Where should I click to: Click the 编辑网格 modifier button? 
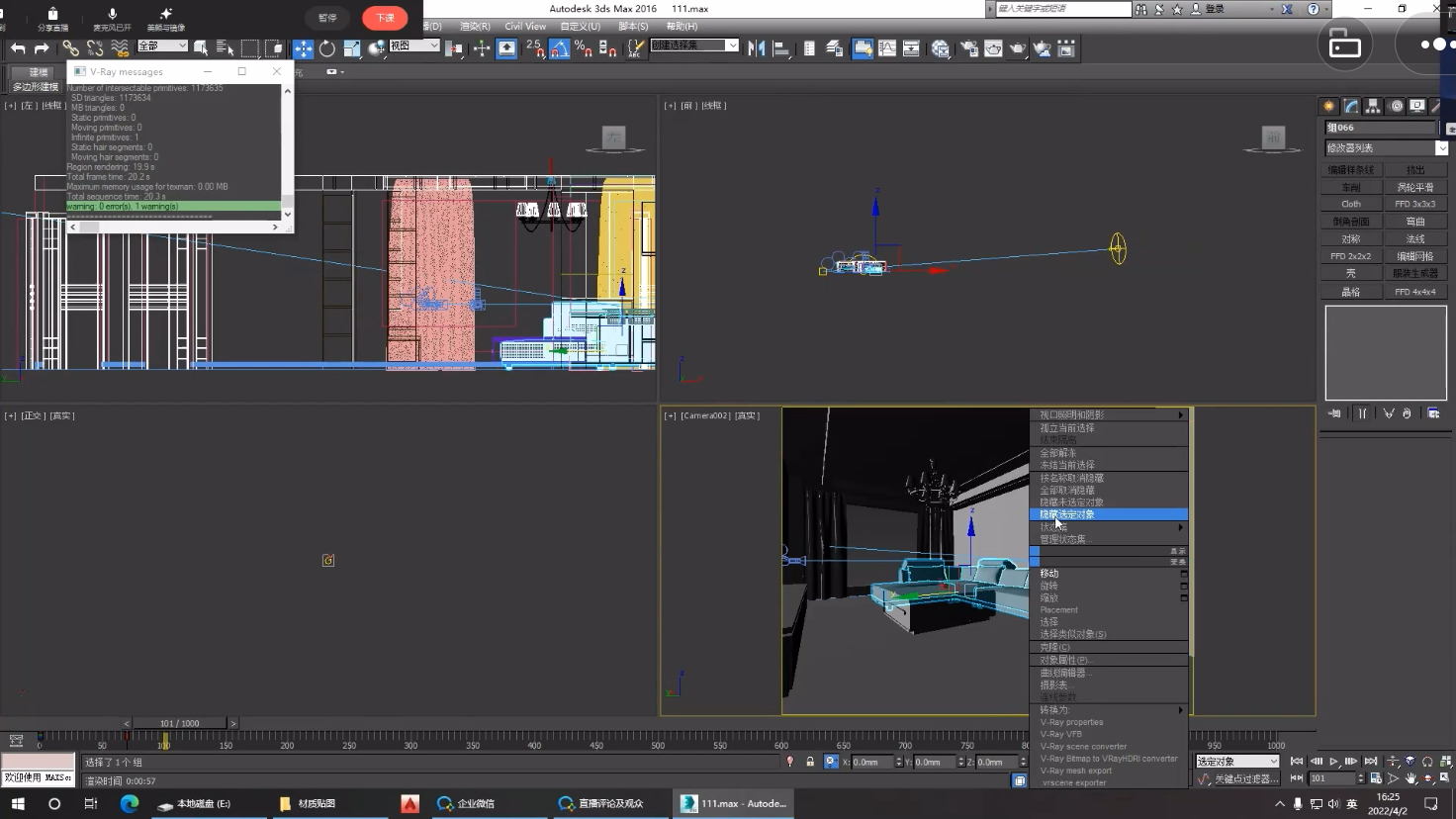coord(1415,256)
